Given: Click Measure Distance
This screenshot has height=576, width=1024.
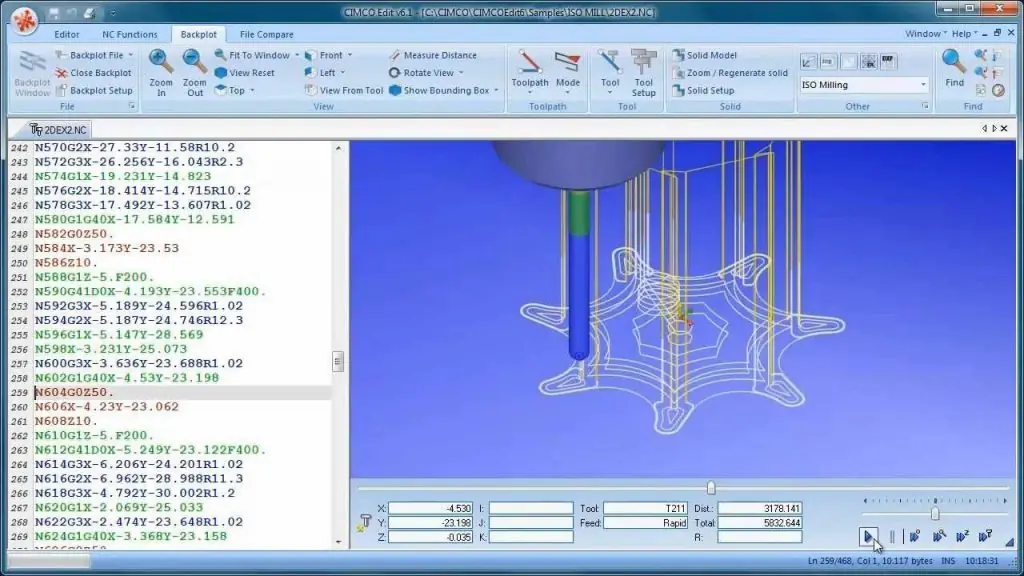Looking at the screenshot, I should pyautogui.click(x=432, y=56).
